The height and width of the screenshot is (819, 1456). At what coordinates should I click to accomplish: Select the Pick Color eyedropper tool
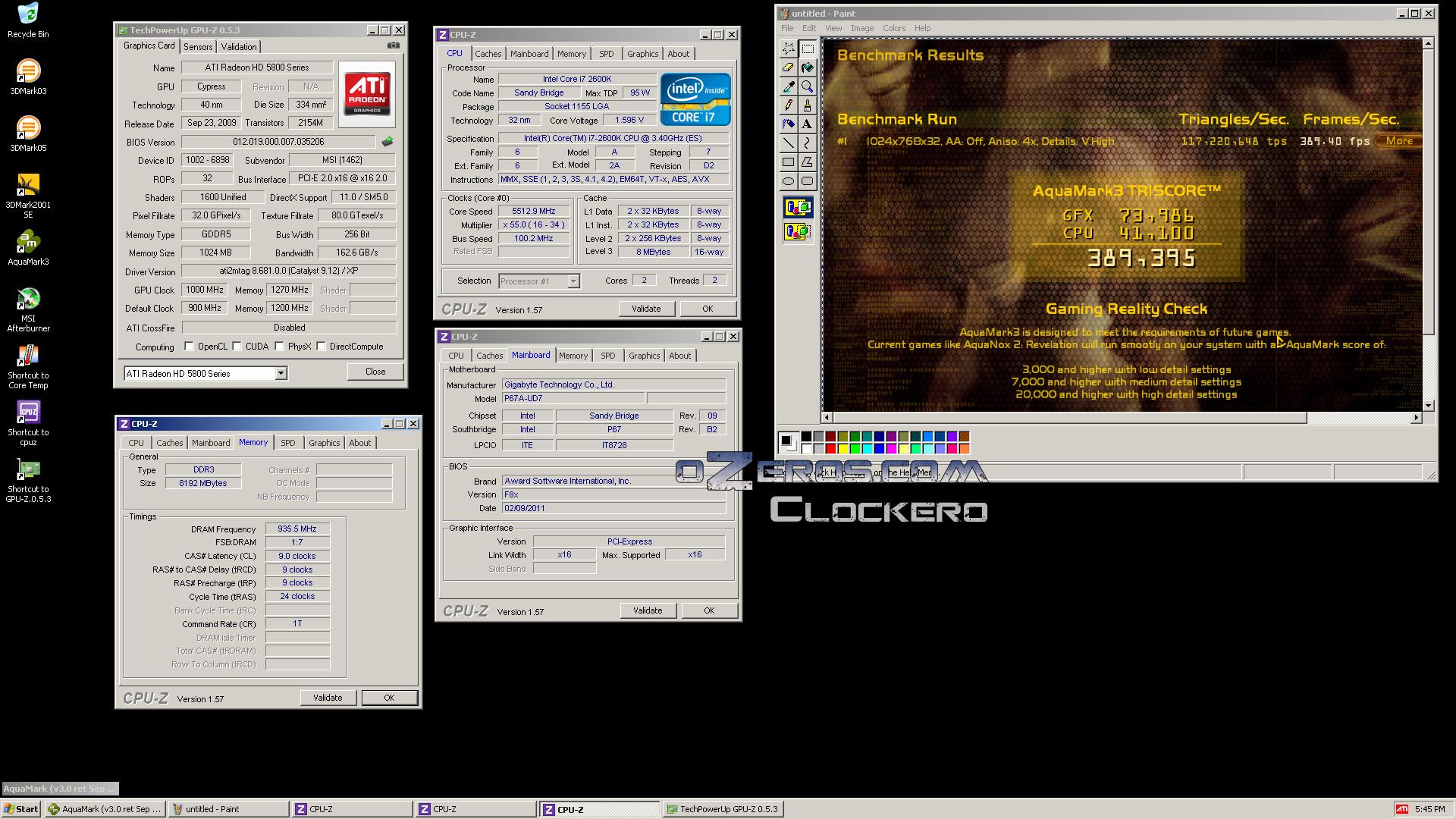[789, 86]
